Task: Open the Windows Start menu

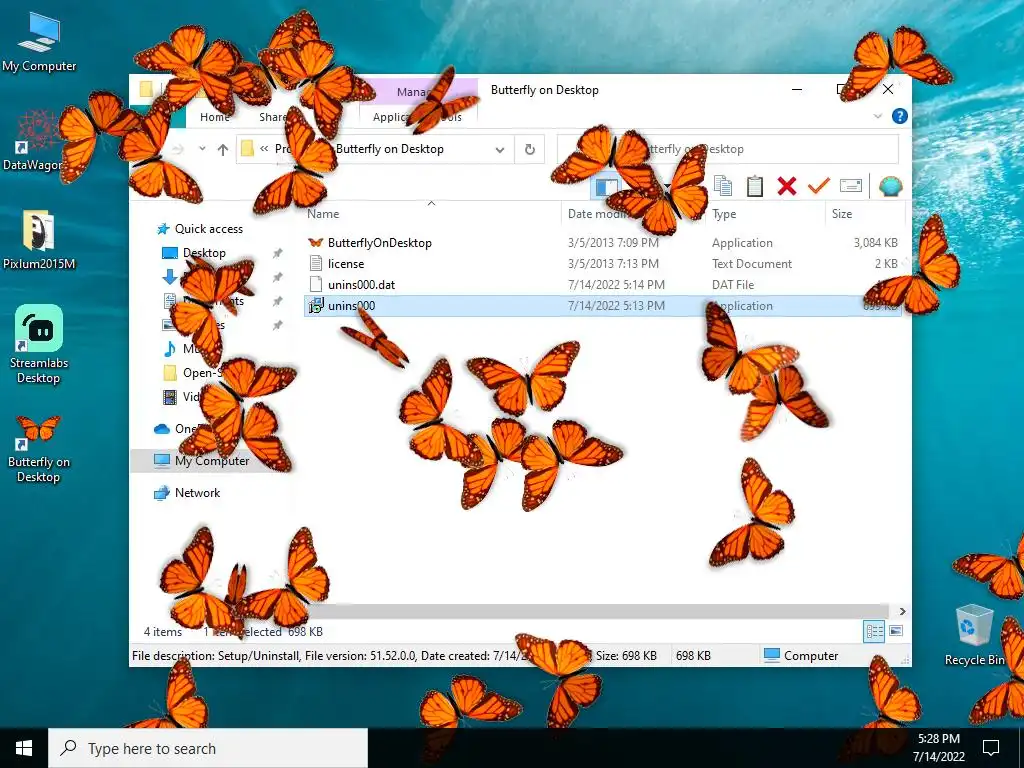Action: click(24, 748)
